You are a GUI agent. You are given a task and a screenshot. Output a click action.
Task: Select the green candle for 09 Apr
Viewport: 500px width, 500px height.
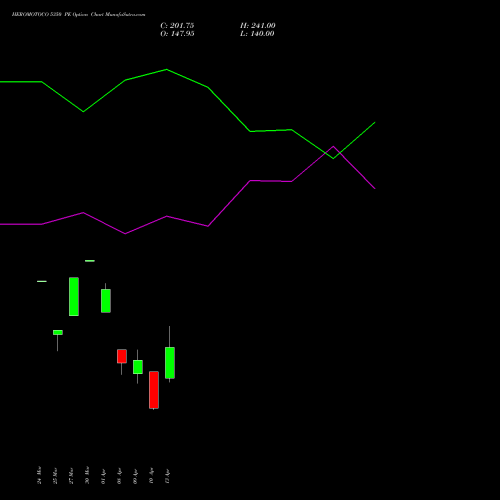pos(138,367)
